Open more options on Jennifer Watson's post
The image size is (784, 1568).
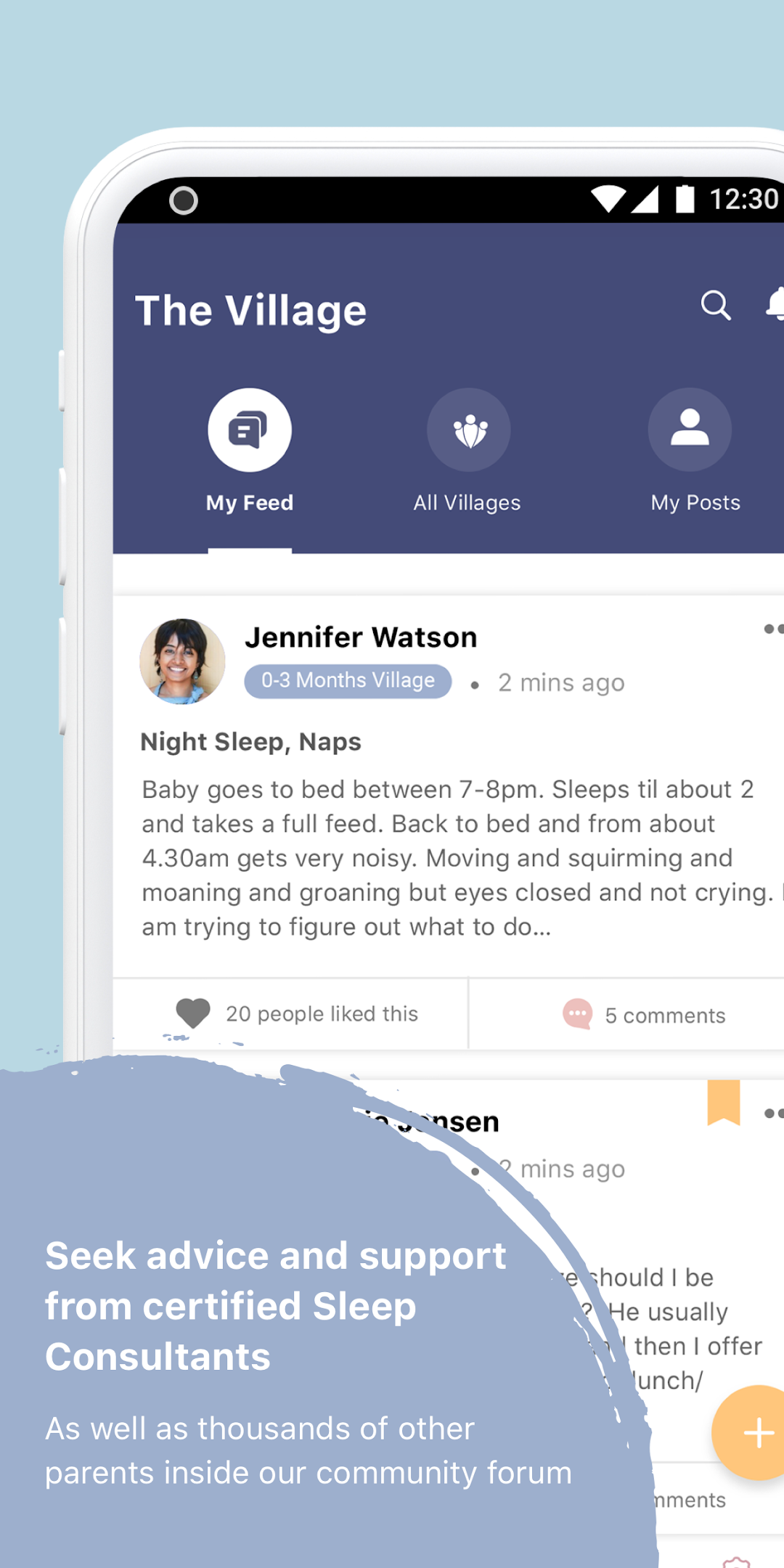774,629
